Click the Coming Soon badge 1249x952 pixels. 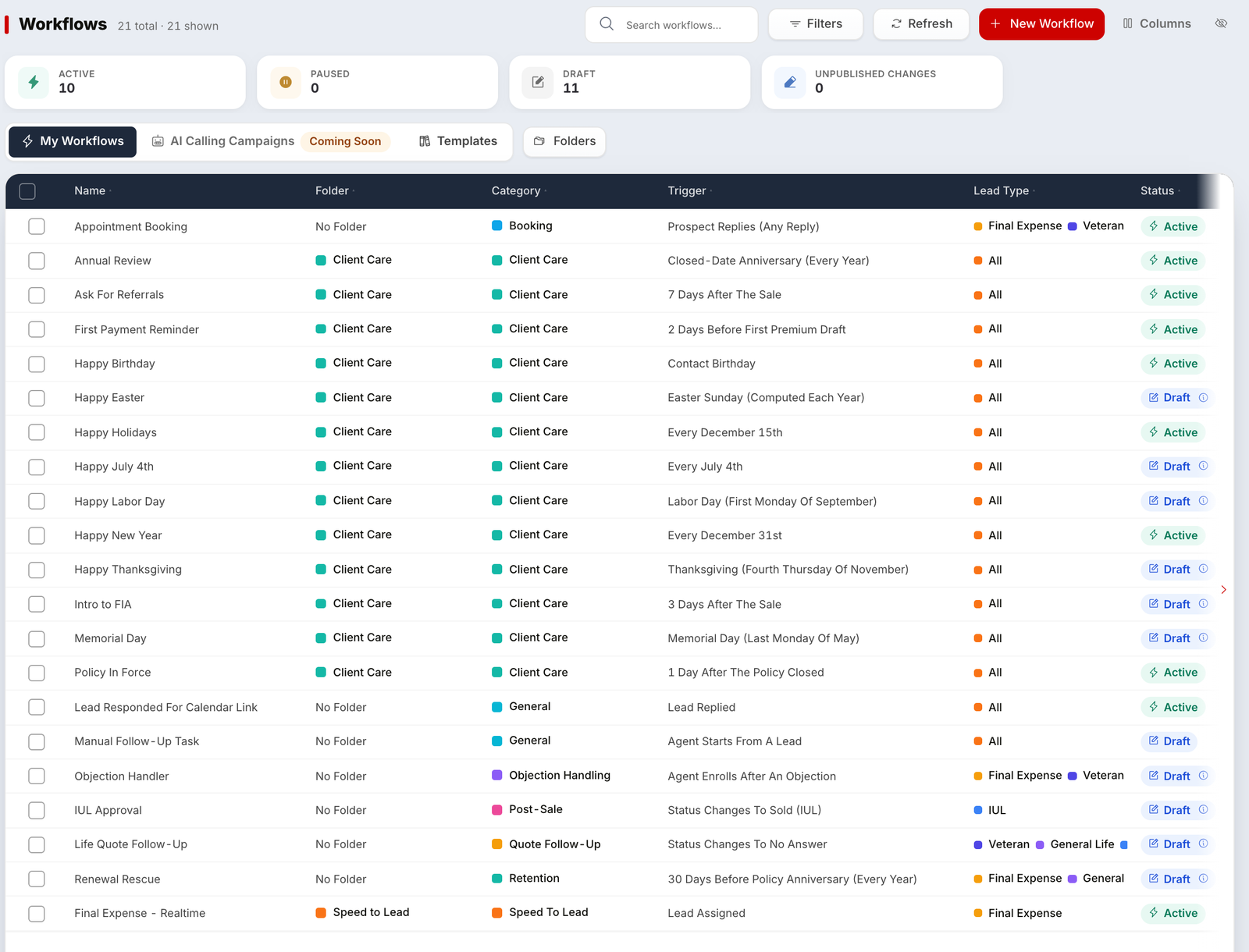345,141
